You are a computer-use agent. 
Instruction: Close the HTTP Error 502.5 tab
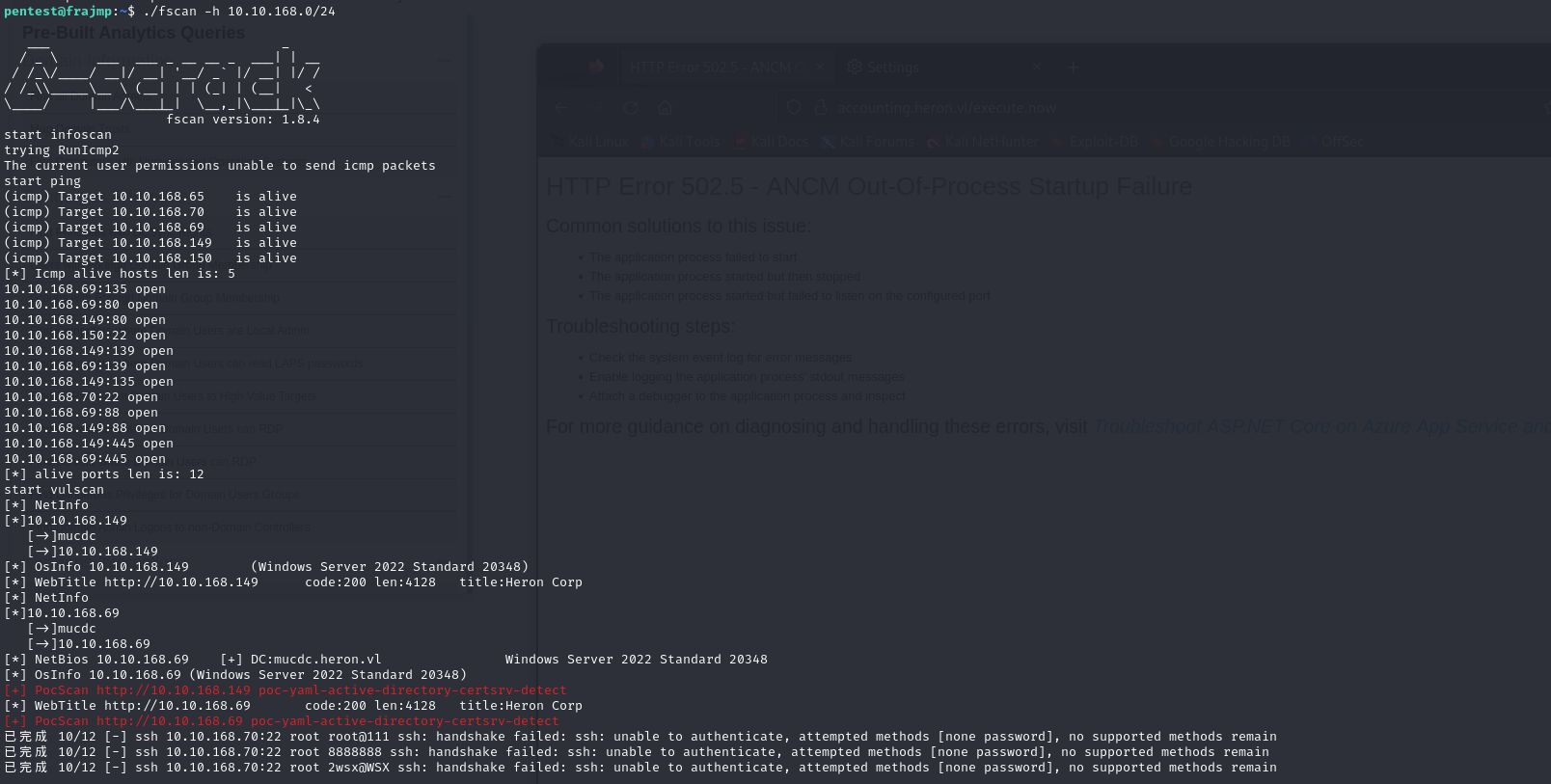click(x=819, y=68)
